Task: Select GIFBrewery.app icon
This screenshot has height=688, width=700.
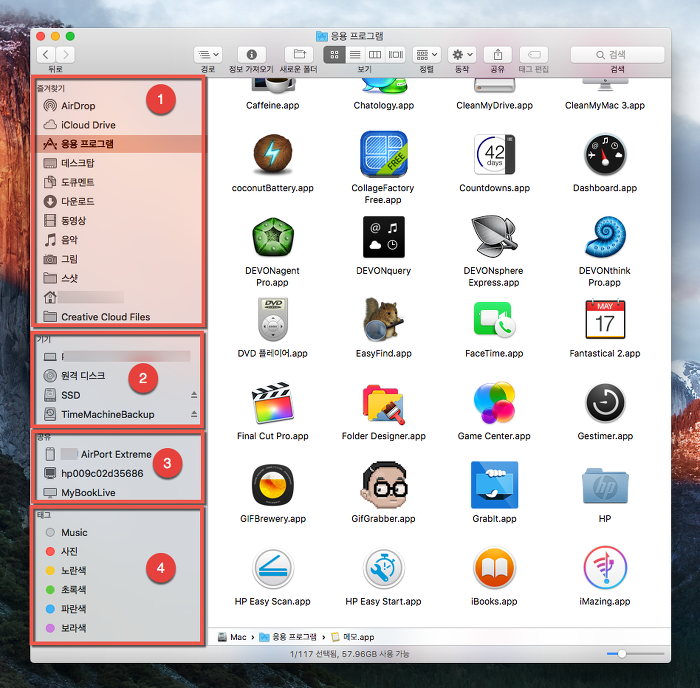Action: coord(273,485)
